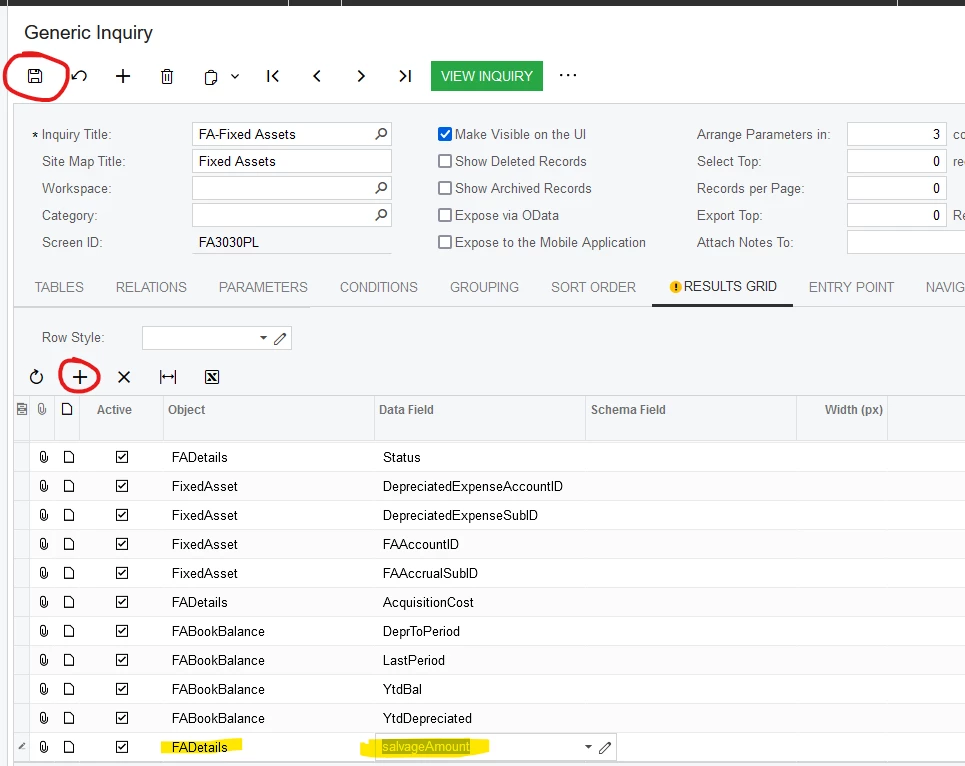This screenshot has height=766, width=965.
Task: Save the generic inquiry
Action: point(36,76)
